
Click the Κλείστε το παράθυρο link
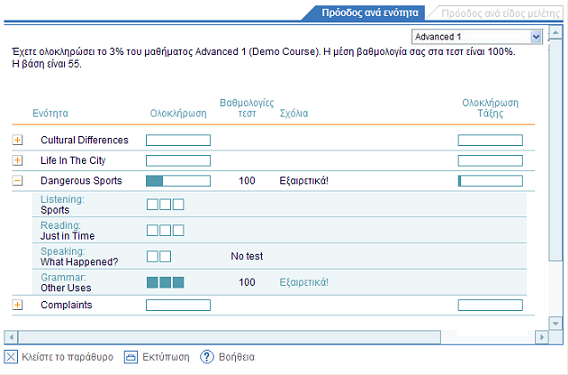click(67, 357)
